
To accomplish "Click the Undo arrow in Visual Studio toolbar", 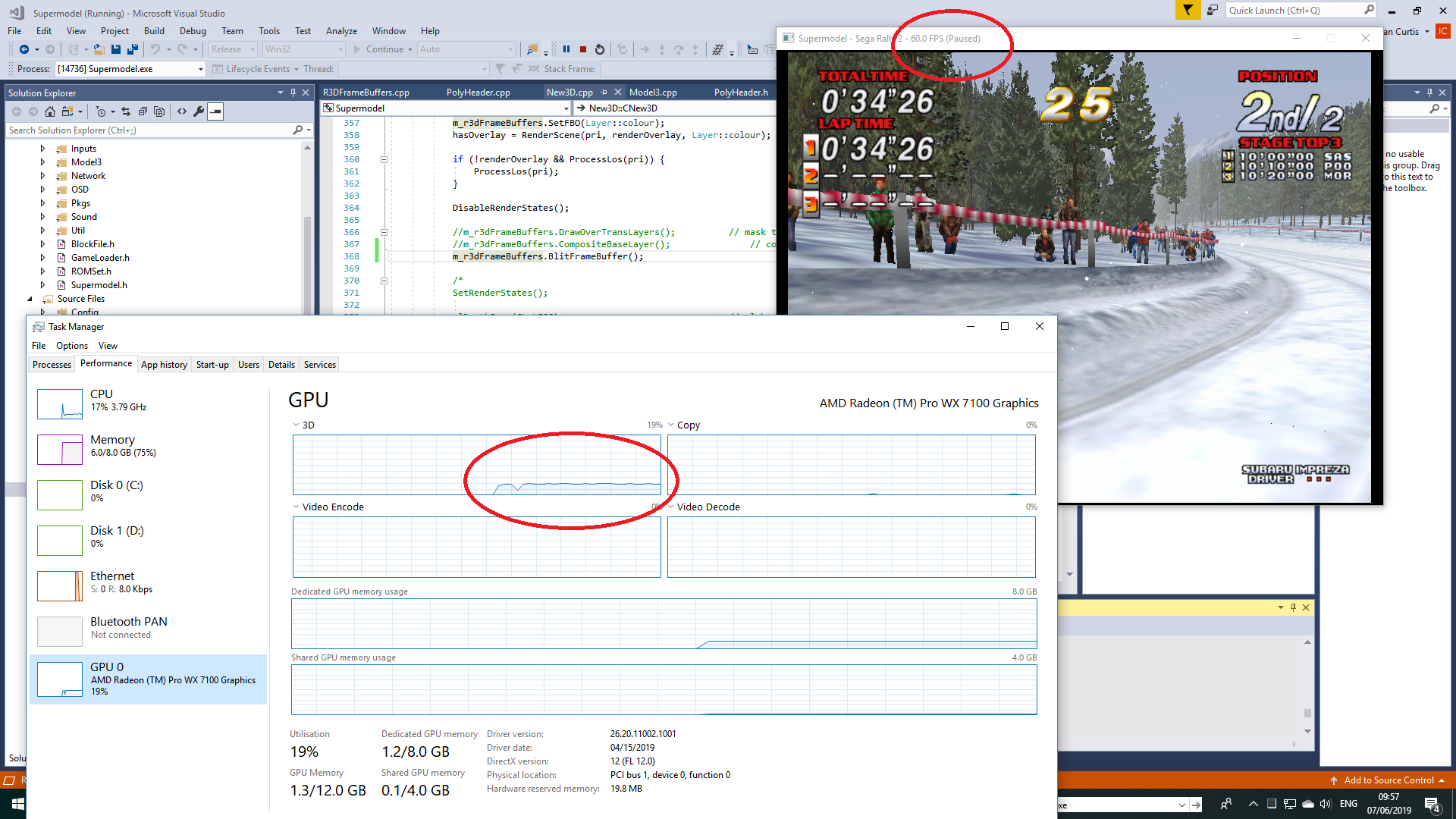I will [x=155, y=49].
